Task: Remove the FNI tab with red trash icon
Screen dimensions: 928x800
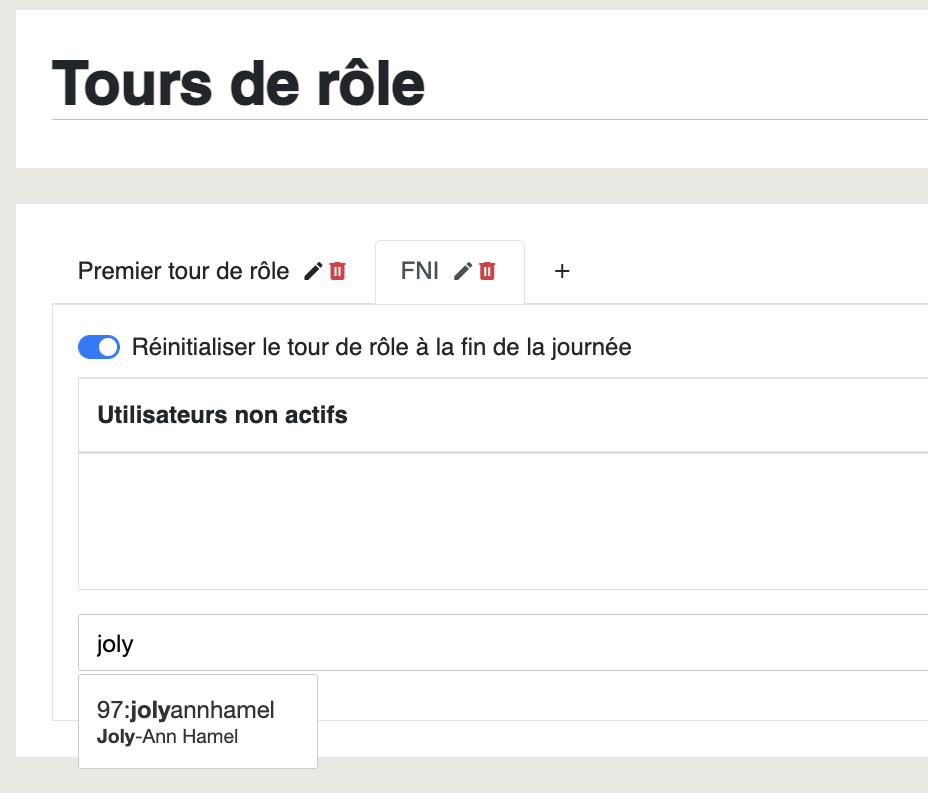Action: 487,271
